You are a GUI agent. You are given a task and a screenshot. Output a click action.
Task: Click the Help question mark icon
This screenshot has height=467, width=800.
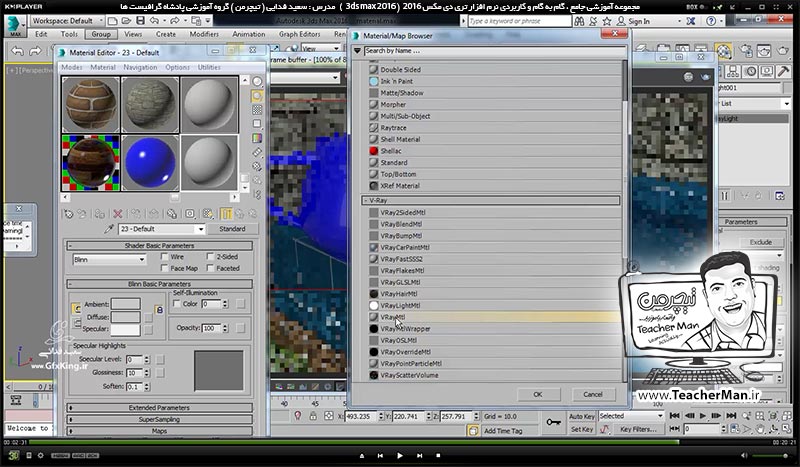[x=711, y=21]
